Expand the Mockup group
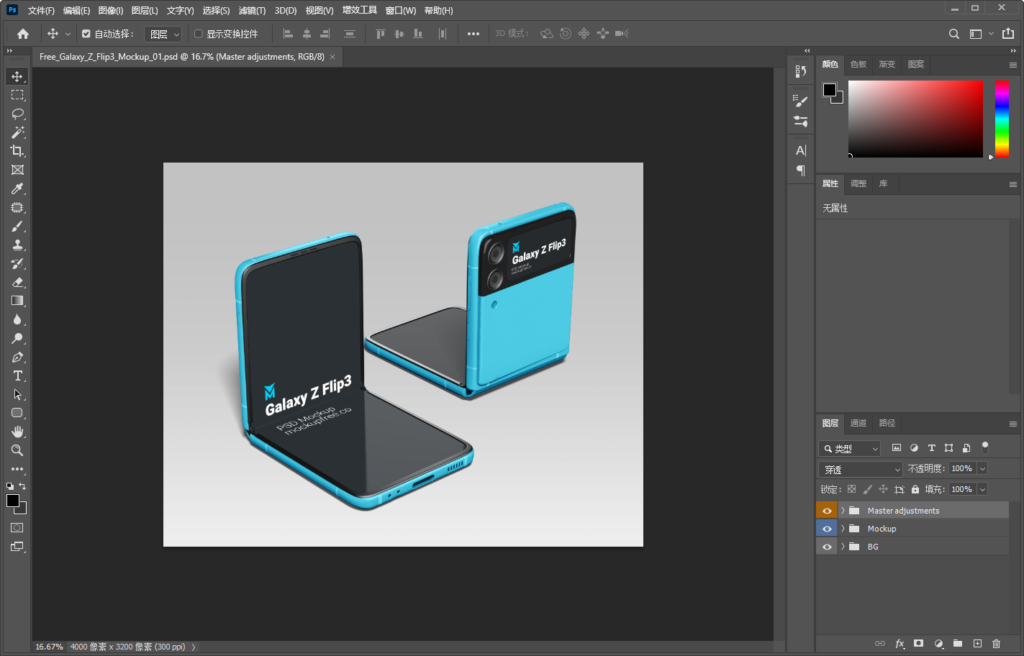Viewport: 1024px width, 656px height. pyautogui.click(x=842, y=529)
